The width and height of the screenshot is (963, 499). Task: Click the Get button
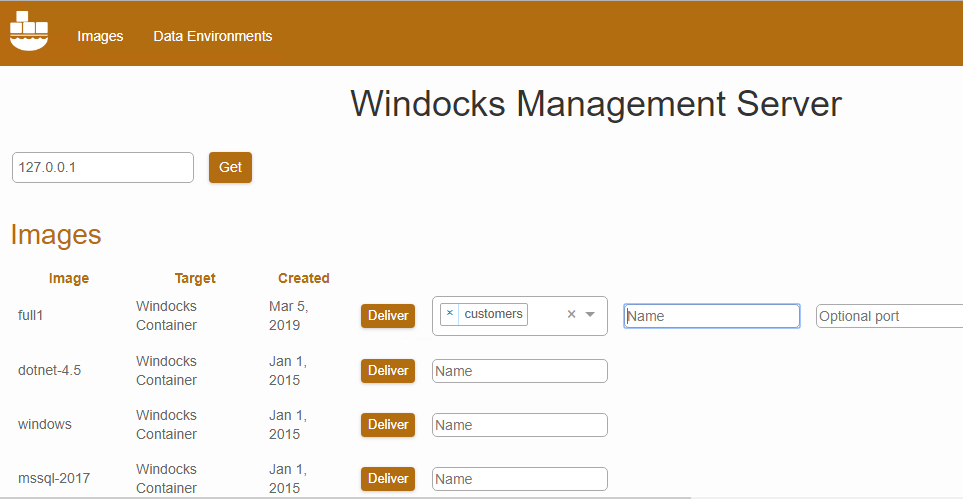230,167
